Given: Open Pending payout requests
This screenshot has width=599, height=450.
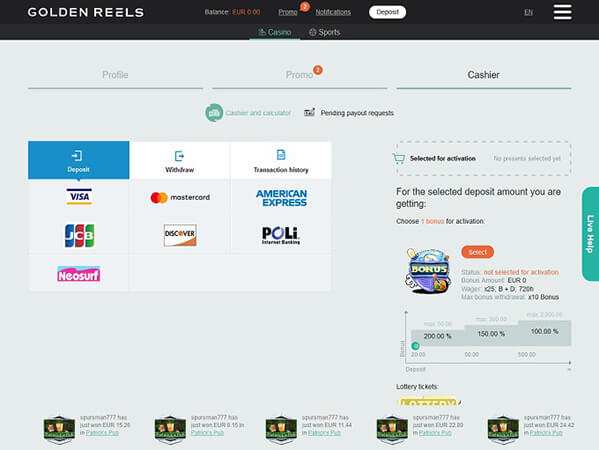Looking at the screenshot, I should click(349, 113).
